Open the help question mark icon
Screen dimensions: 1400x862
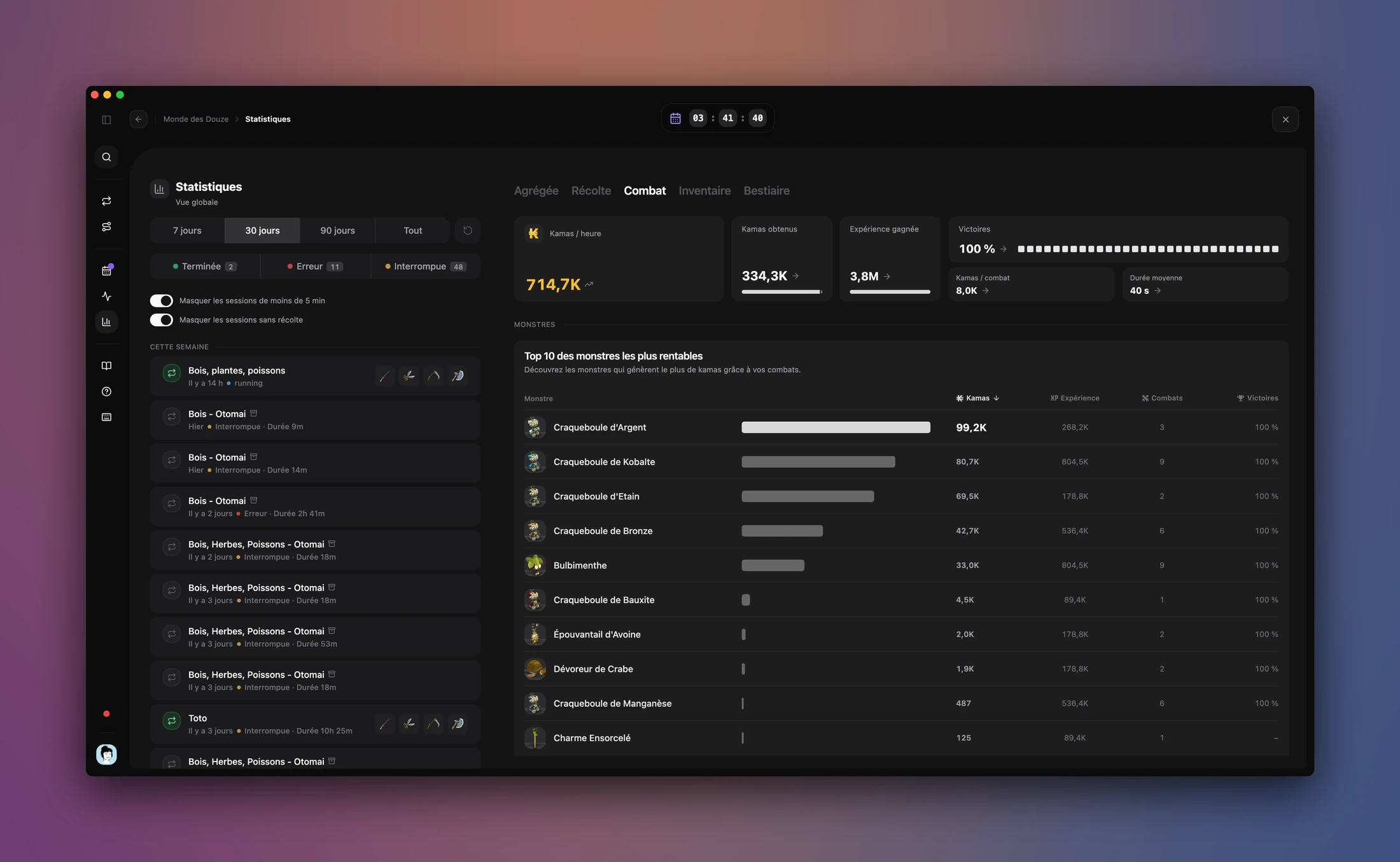click(x=106, y=391)
